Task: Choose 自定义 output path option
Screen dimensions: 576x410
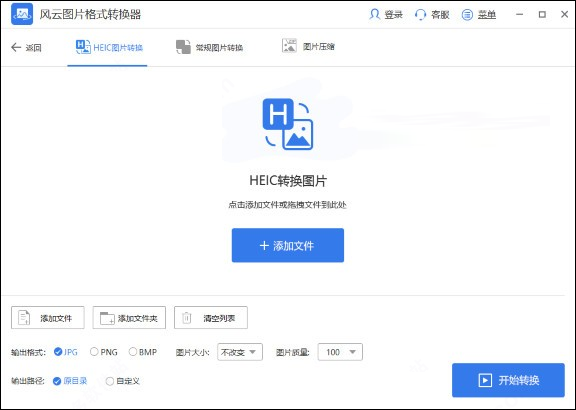Action: (123, 381)
